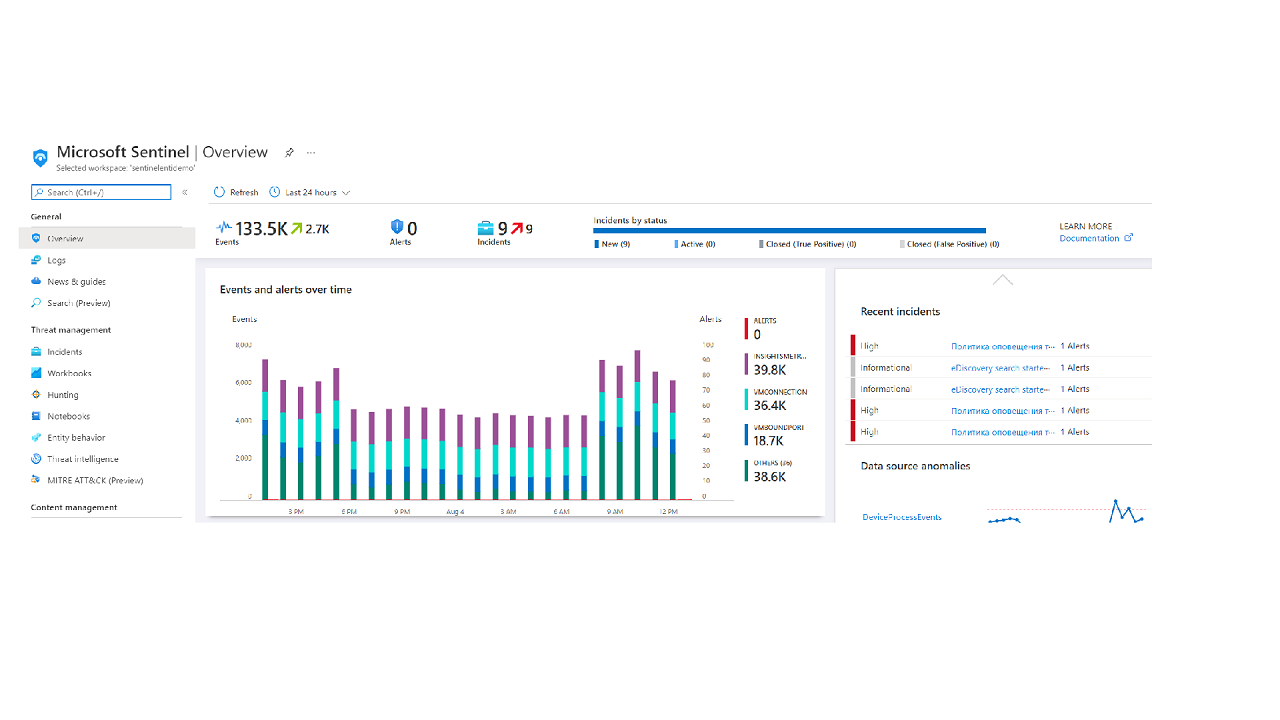Click the Notebooks icon in sidebar

36,416
